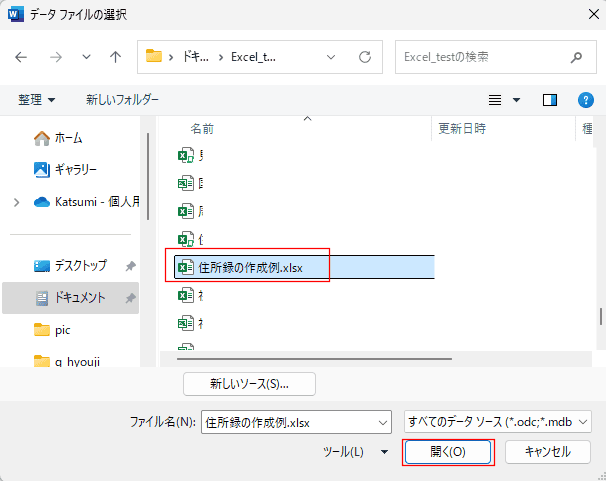Open the ツール(L) dropdown menu
The width and height of the screenshot is (606, 481).
[x=355, y=452]
